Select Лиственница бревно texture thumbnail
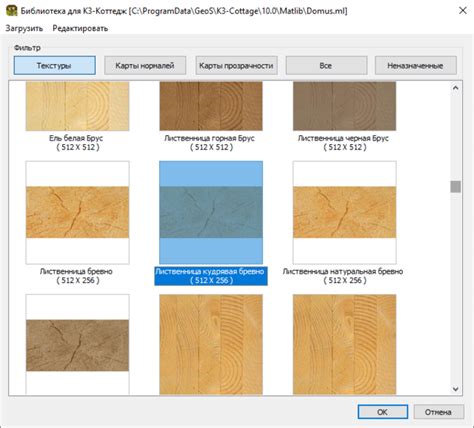Image resolution: width=474 pixels, height=428 pixels. click(77, 213)
